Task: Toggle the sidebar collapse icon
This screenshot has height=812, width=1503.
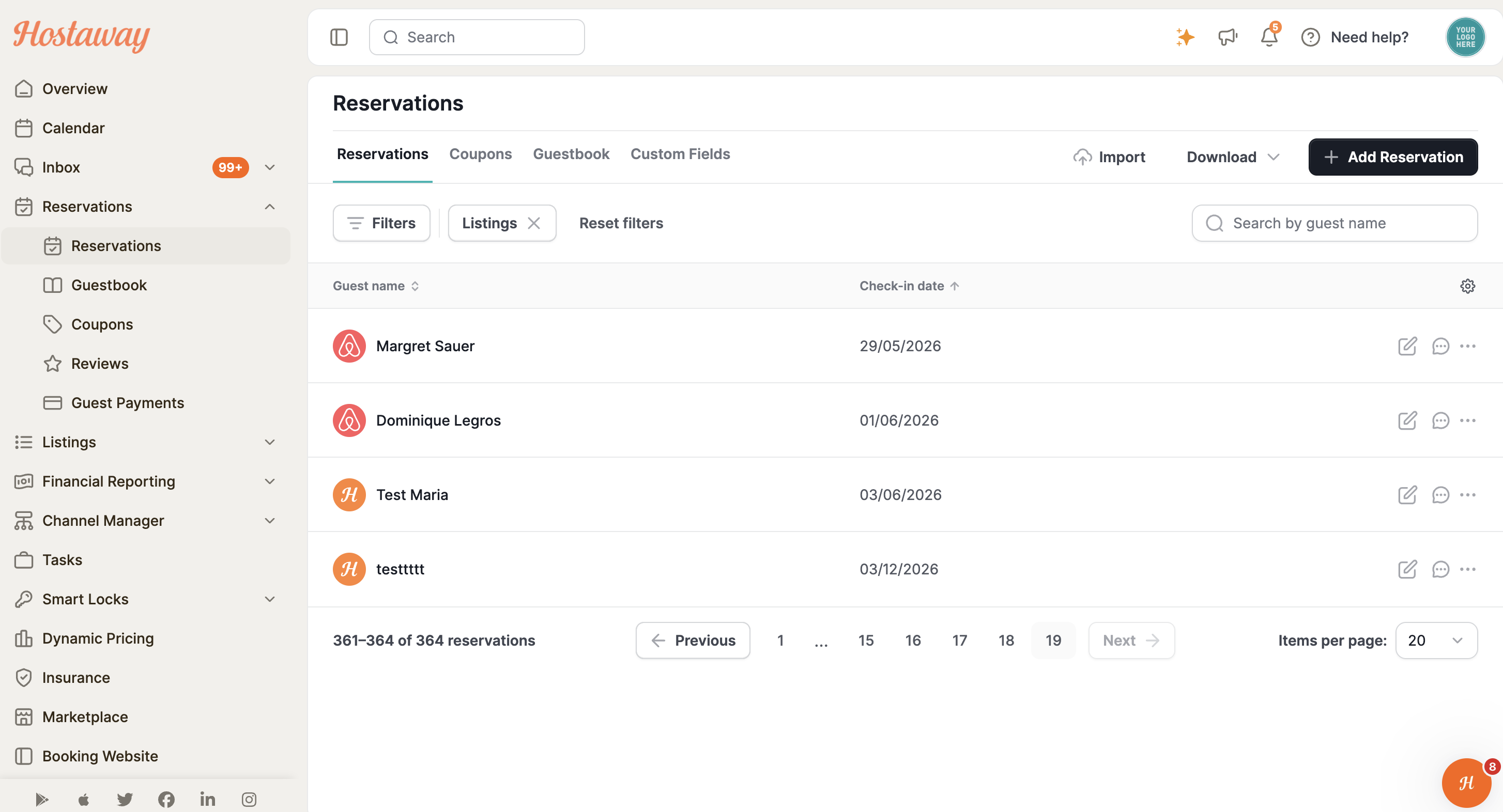Action: click(x=339, y=37)
